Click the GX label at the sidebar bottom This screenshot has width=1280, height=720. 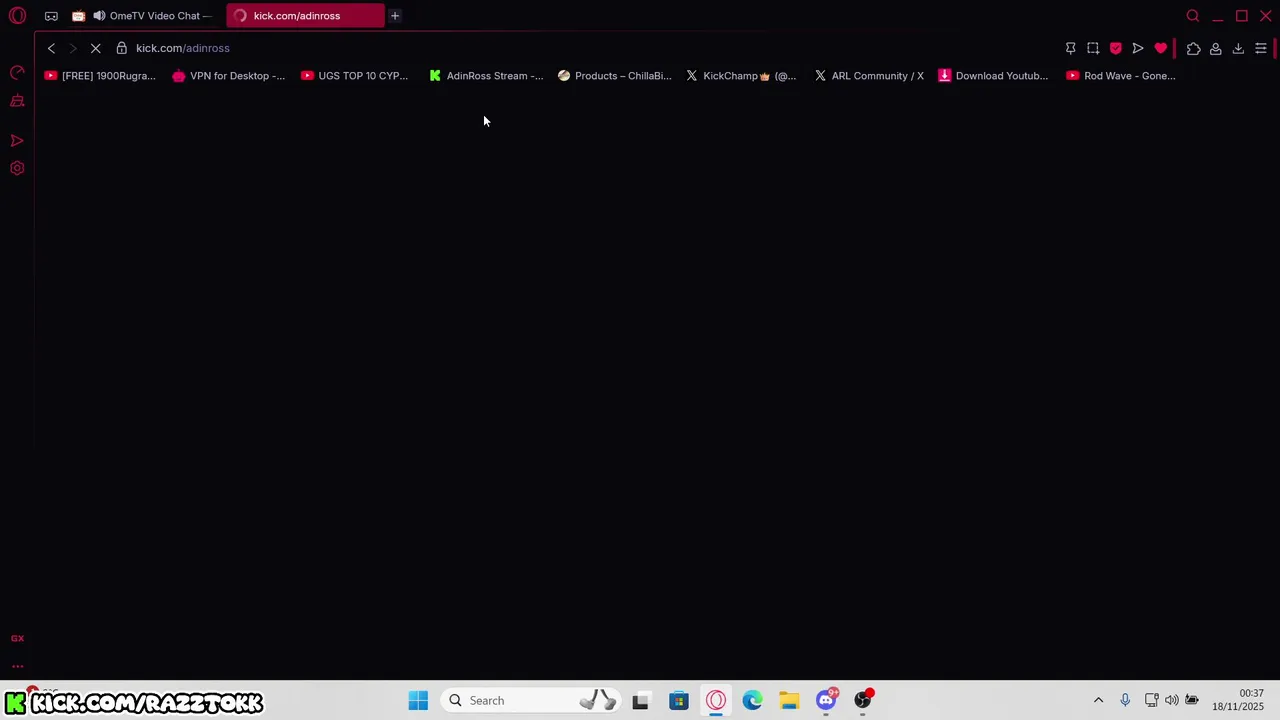coord(17,638)
